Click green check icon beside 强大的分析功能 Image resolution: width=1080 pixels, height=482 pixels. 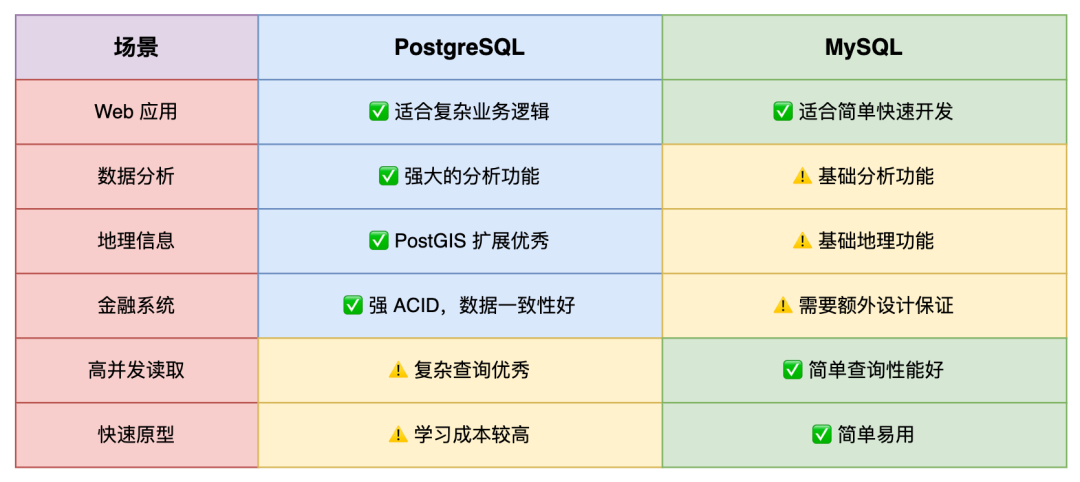point(389,176)
